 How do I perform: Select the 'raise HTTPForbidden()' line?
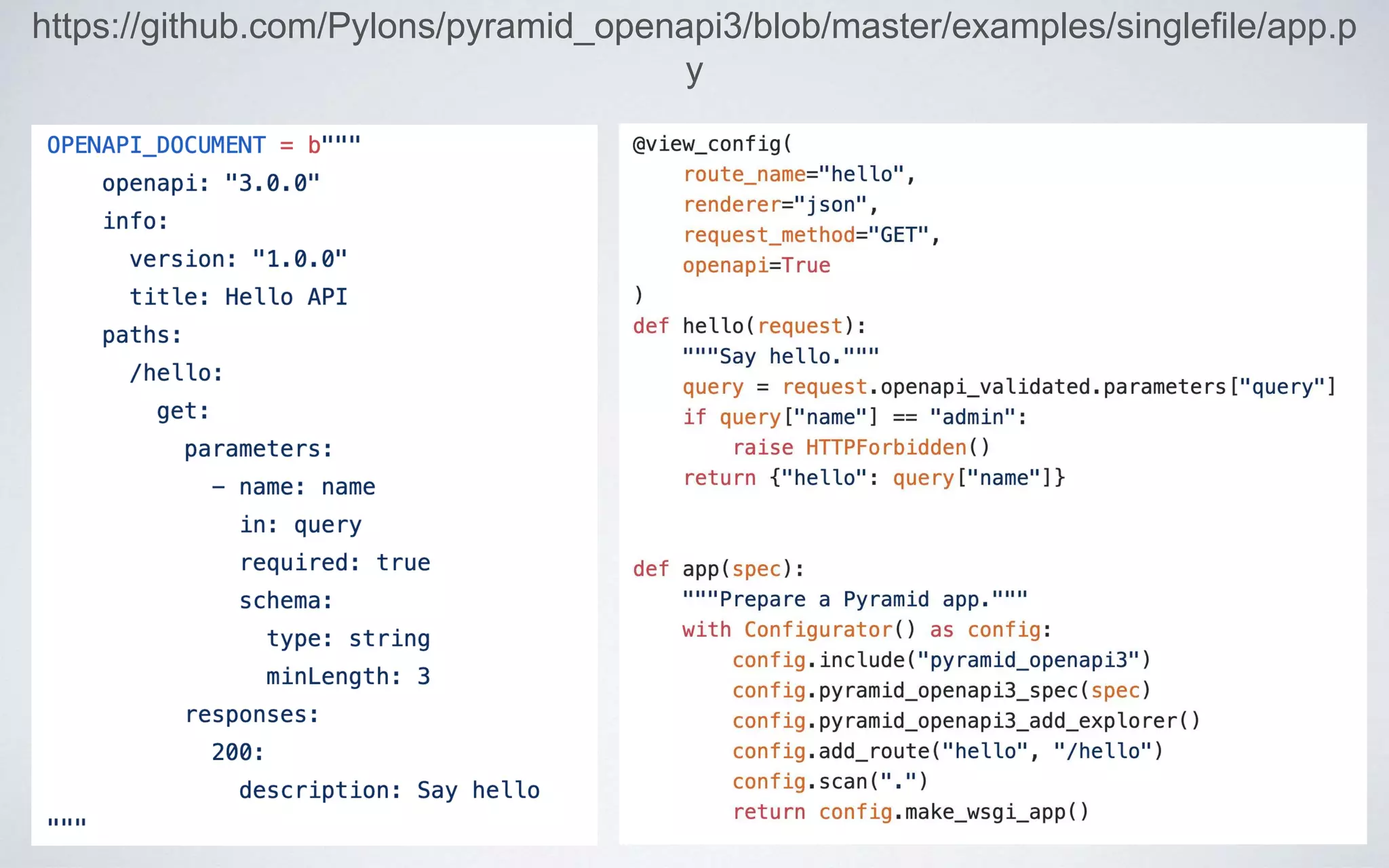coord(861,448)
